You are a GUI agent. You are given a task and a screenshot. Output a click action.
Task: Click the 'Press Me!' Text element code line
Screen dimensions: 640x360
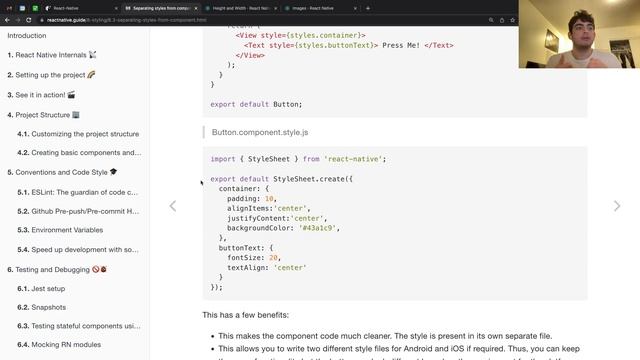coord(349,45)
